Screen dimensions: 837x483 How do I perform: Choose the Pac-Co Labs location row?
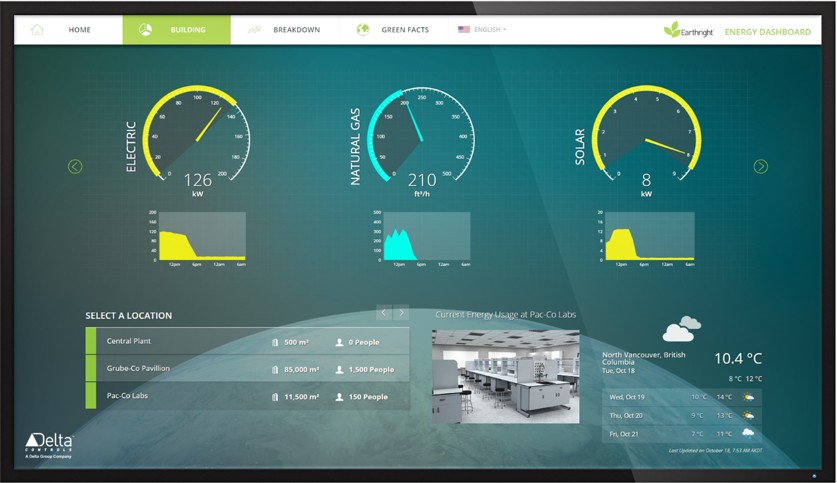128,397
